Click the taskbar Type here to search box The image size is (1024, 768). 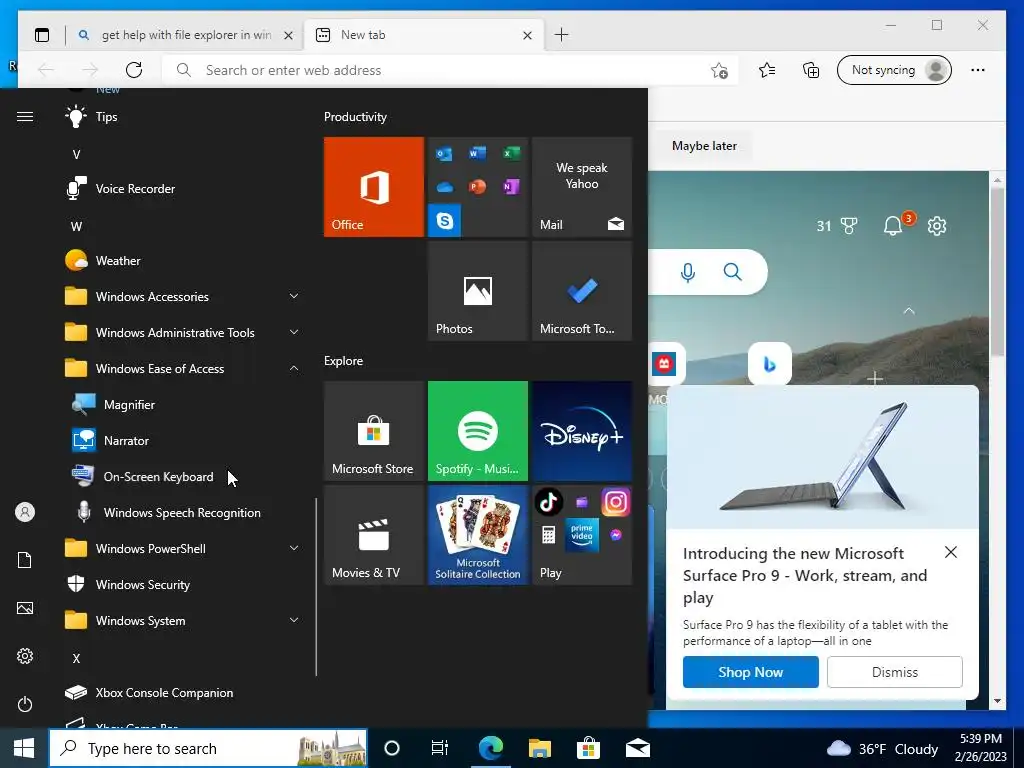208,748
